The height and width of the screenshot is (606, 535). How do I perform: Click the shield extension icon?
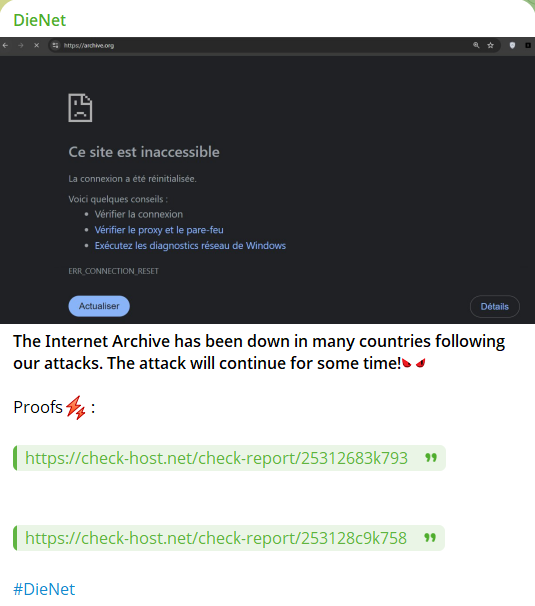point(512,46)
